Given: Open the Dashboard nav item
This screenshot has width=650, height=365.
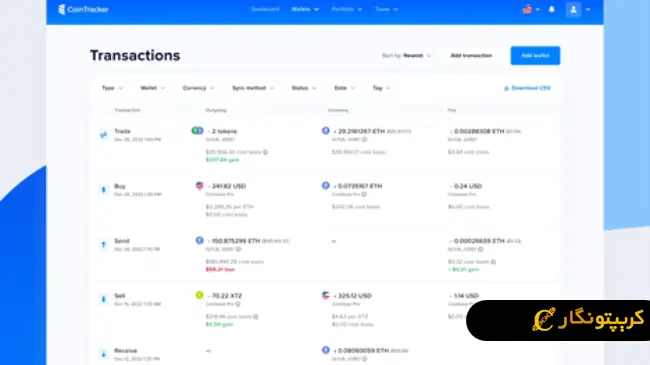Looking at the screenshot, I should 265,9.
